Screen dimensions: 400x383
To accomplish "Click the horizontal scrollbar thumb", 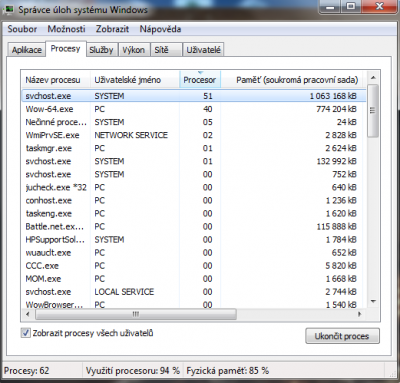I will 136,314.
